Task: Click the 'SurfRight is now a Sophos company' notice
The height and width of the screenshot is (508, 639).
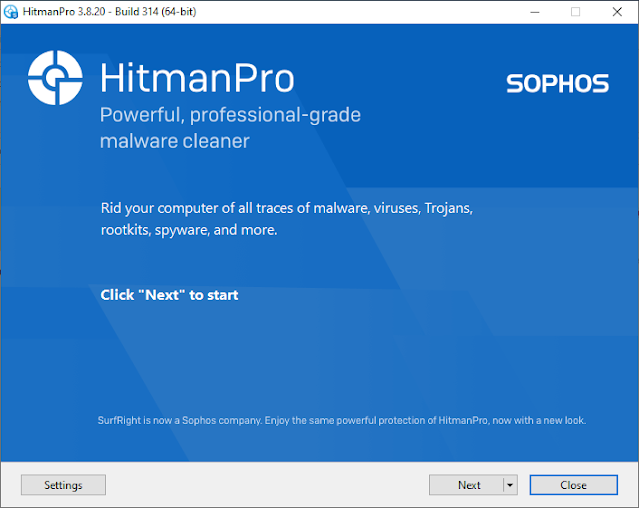Action: (x=342, y=420)
